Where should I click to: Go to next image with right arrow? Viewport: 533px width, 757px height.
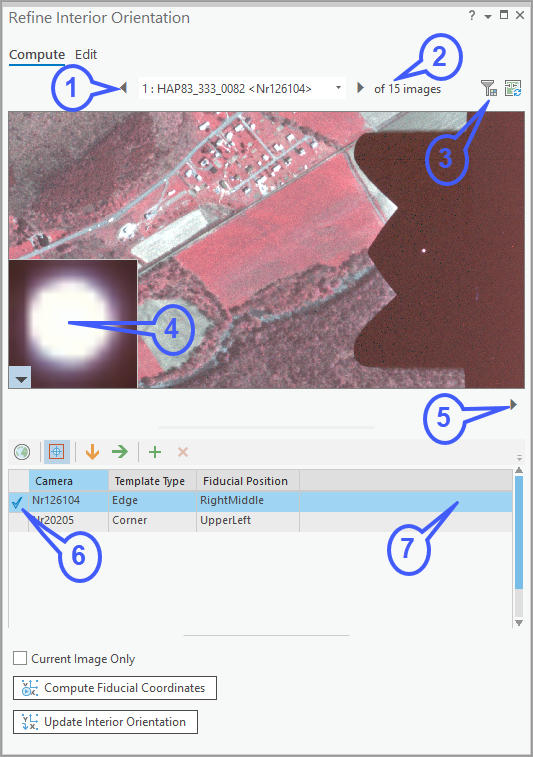point(360,88)
